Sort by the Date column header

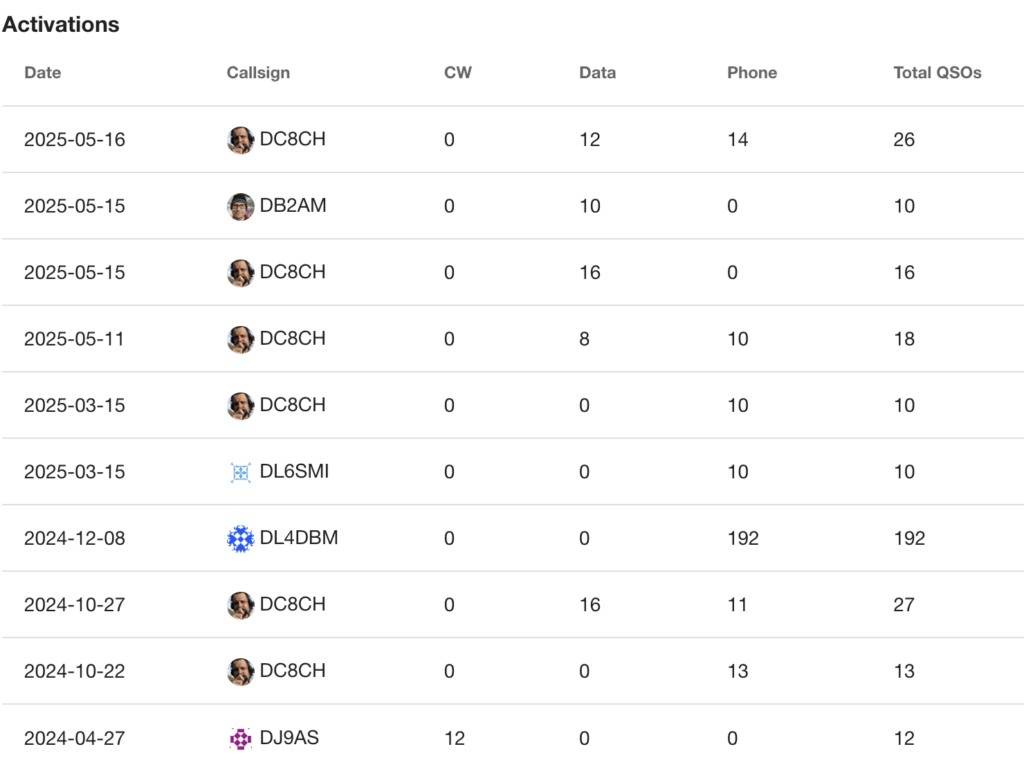click(42, 73)
